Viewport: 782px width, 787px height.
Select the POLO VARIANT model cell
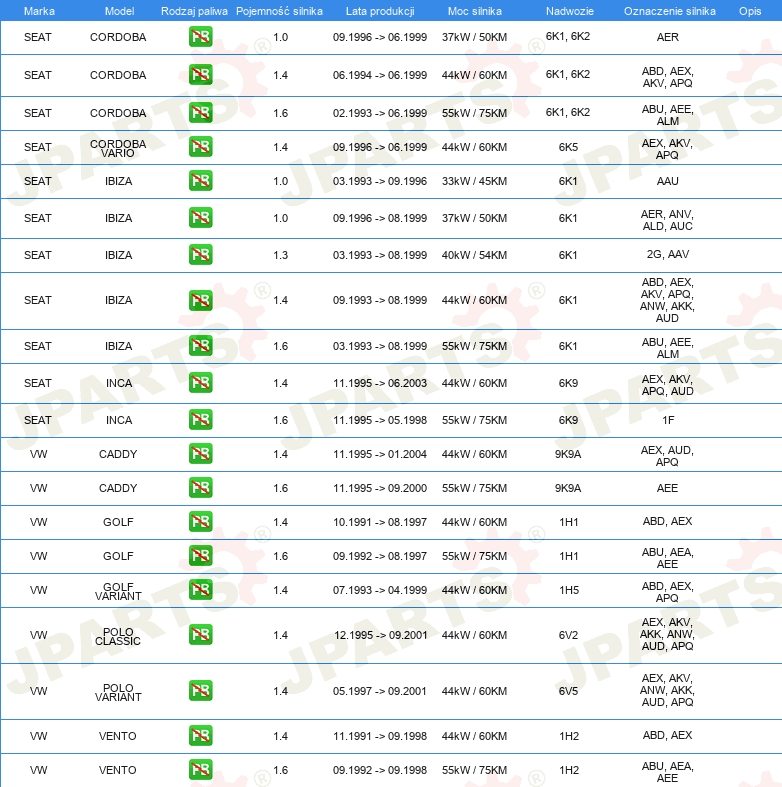[118, 692]
